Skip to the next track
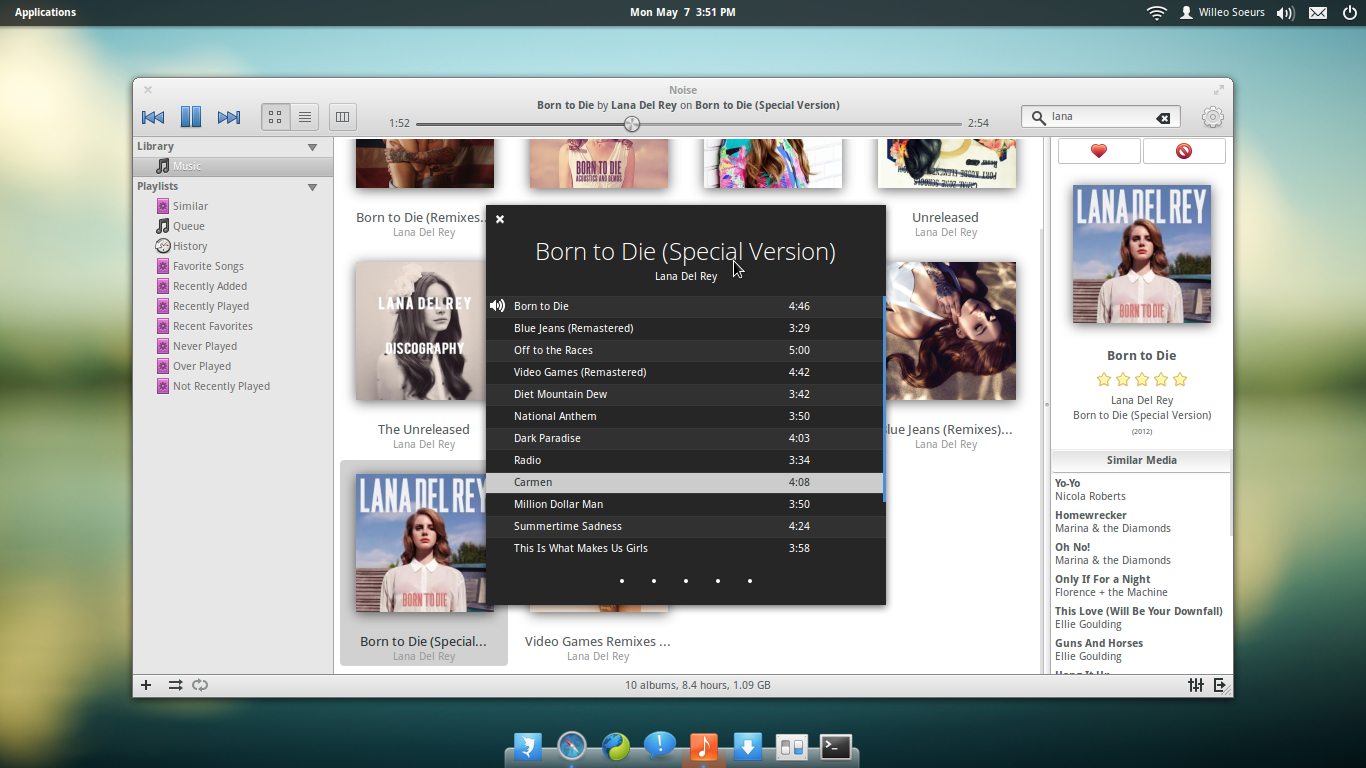The height and width of the screenshot is (768, 1366). click(229, 117)
